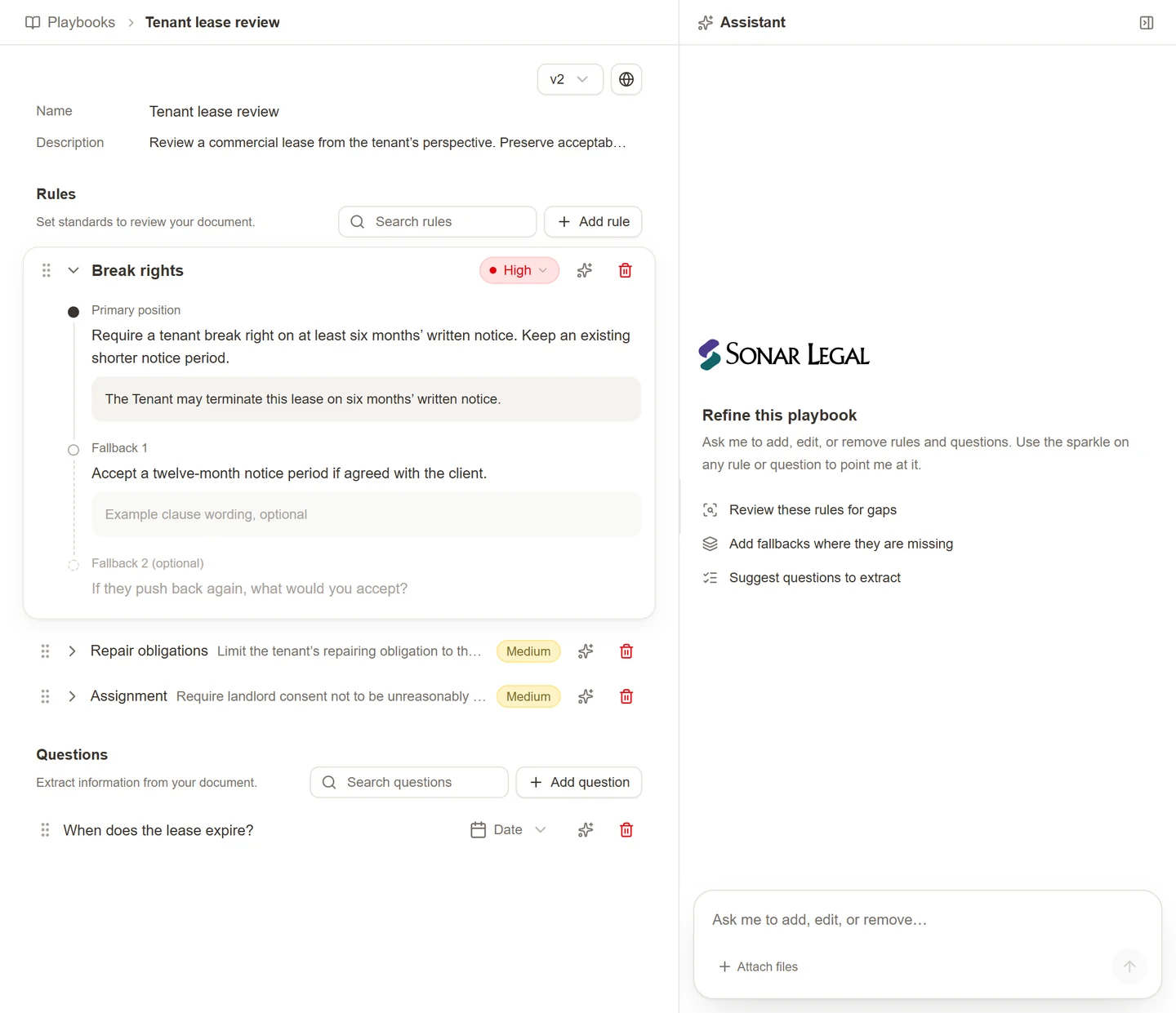Collapse the Break rights rule
Screen dimensions: 1176x1013
(73, 270)
